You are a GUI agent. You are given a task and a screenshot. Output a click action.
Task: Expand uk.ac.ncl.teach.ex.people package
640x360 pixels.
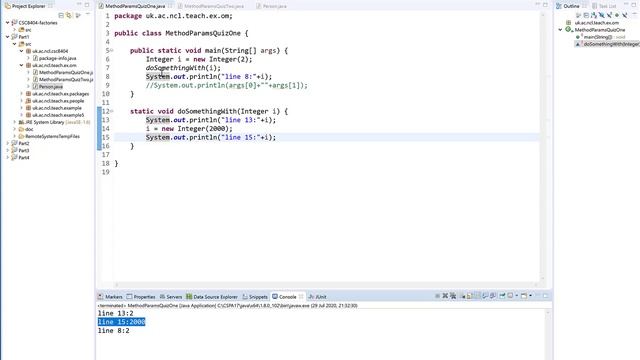click(x=22, y=101)
